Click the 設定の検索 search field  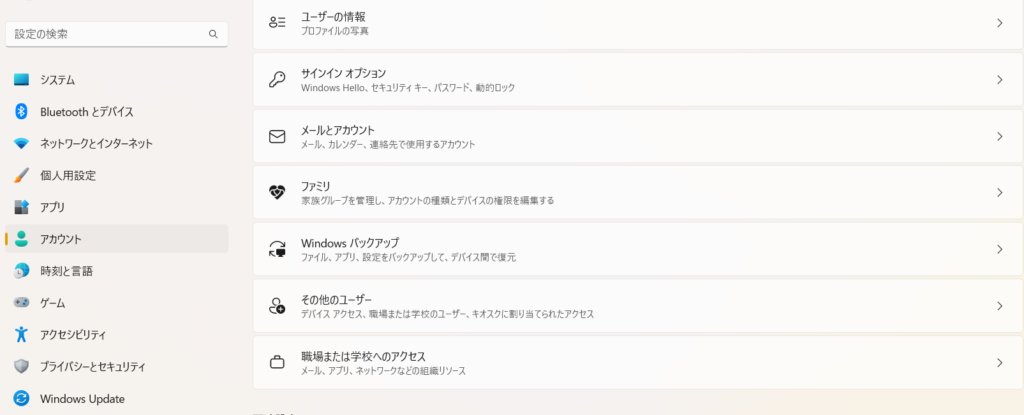click(117, 34)
